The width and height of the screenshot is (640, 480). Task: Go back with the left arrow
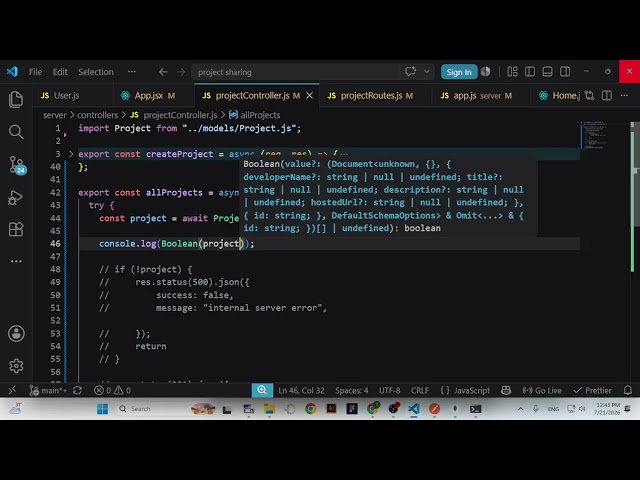point(163,72)
